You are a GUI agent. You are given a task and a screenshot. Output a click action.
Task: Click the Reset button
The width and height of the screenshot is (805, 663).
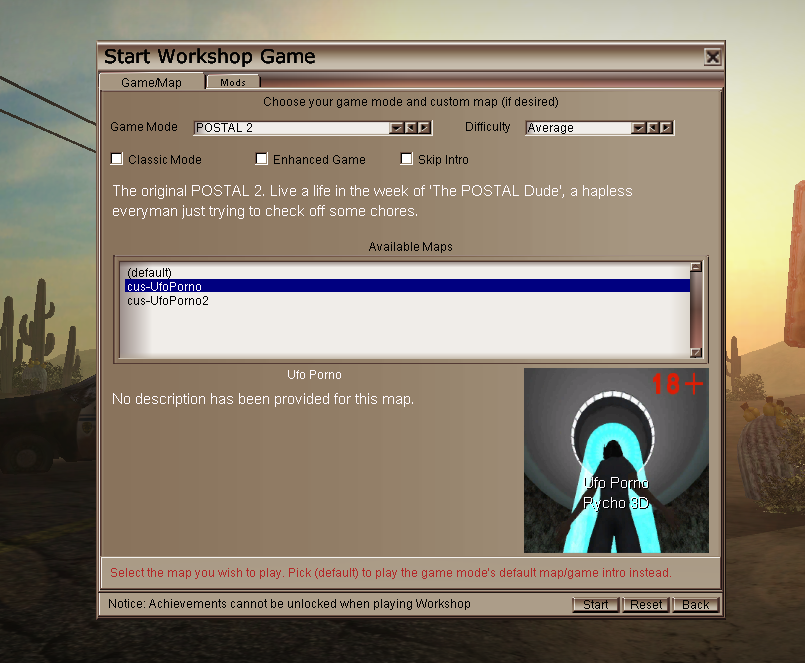[x=646, y=604]
